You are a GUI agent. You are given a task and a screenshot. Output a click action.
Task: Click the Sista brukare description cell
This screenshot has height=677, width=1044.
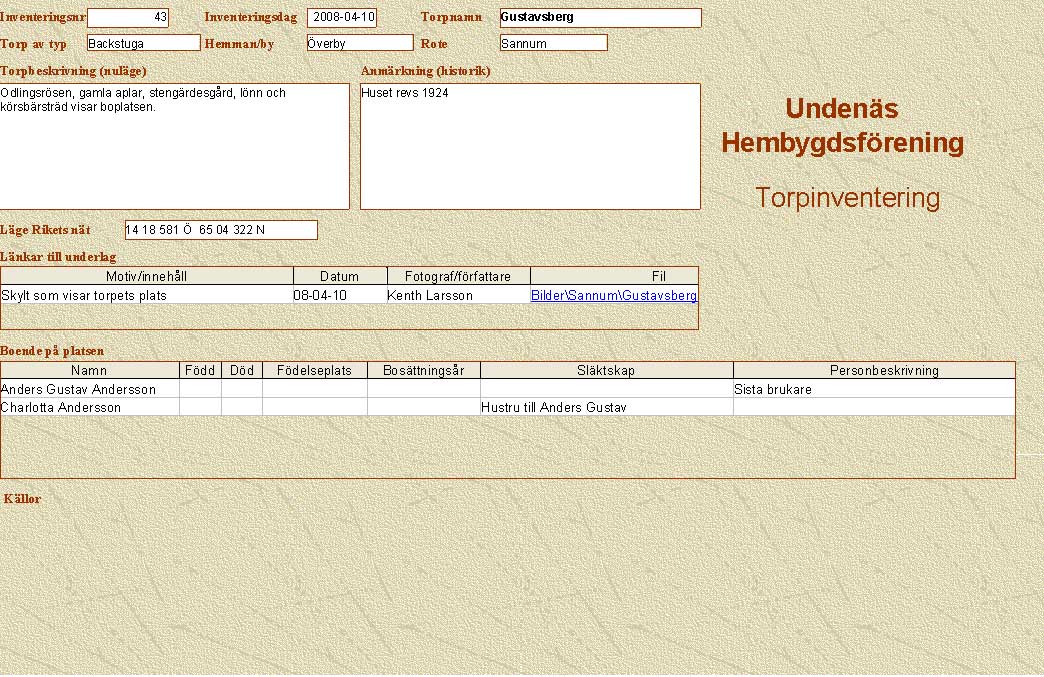[772, 390]
